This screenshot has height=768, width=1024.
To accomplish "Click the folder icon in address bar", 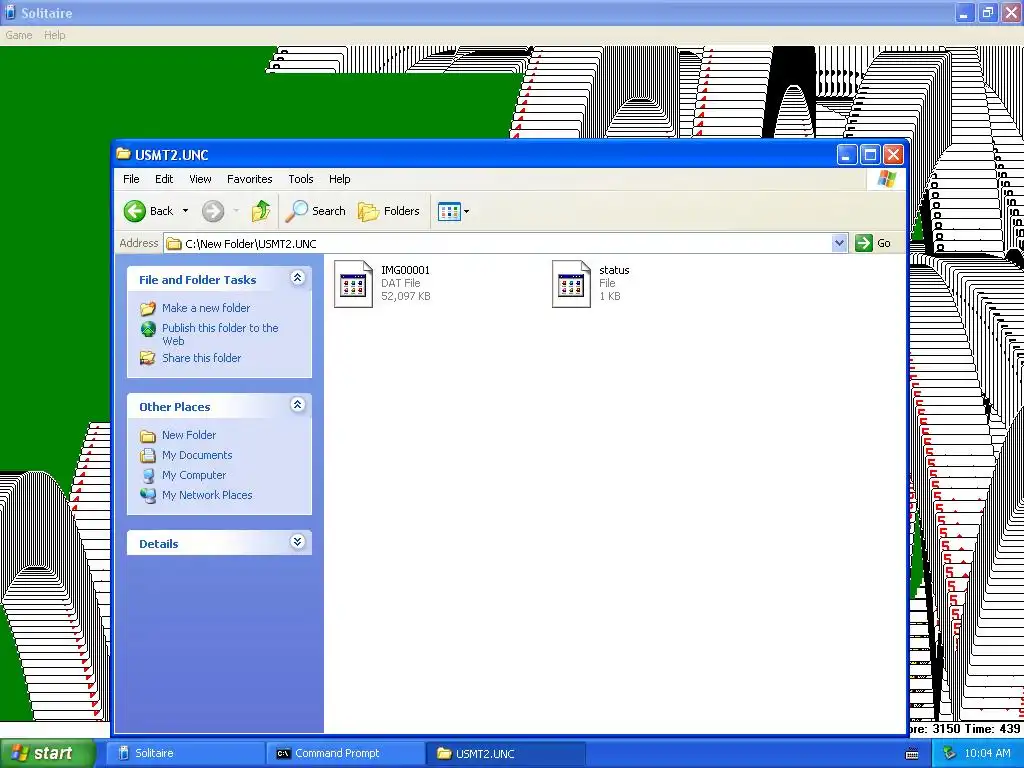I will [174, 244].
